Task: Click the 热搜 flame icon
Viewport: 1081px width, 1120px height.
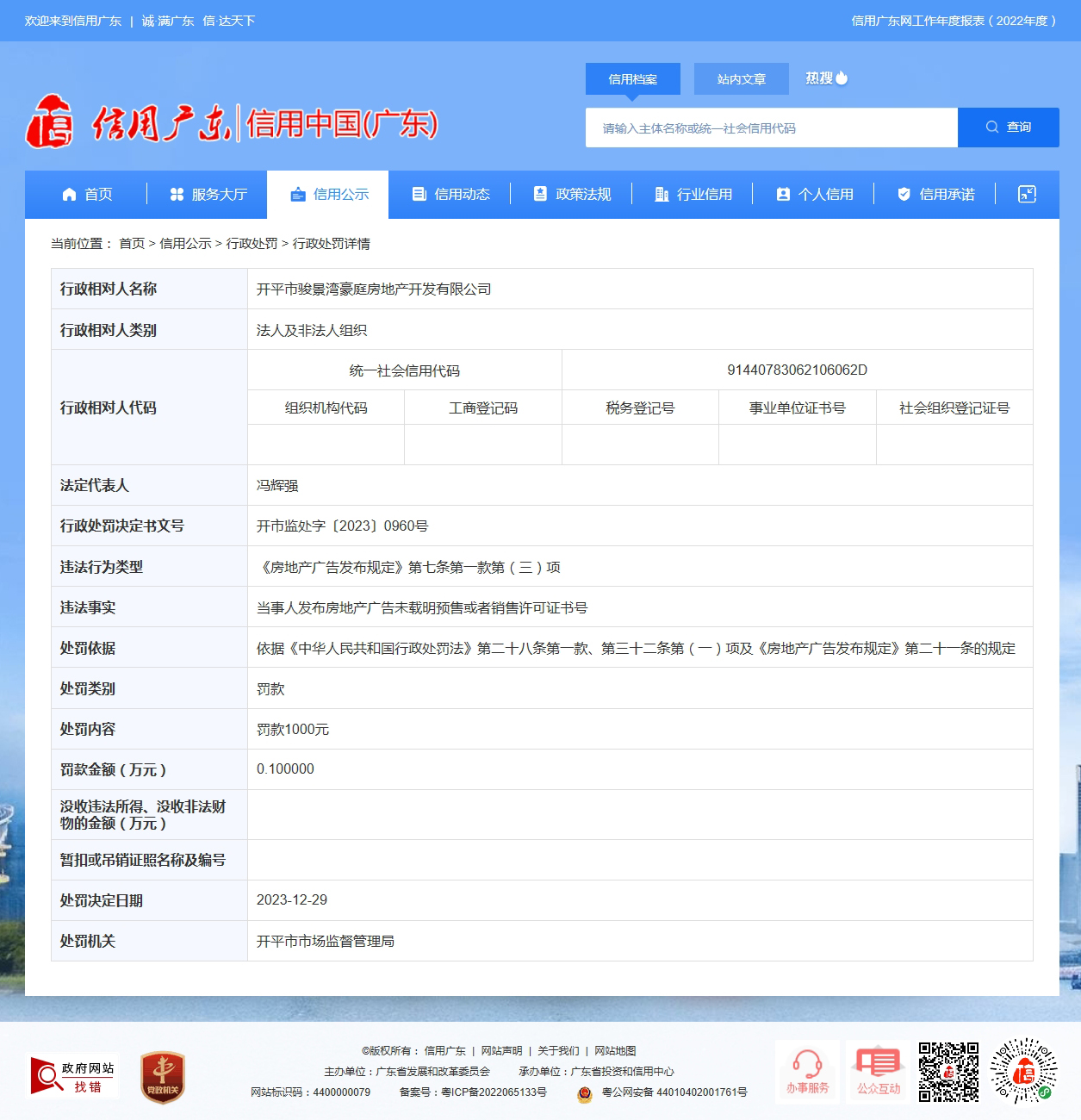Action: pyautogui.click(x=842, y=78)
